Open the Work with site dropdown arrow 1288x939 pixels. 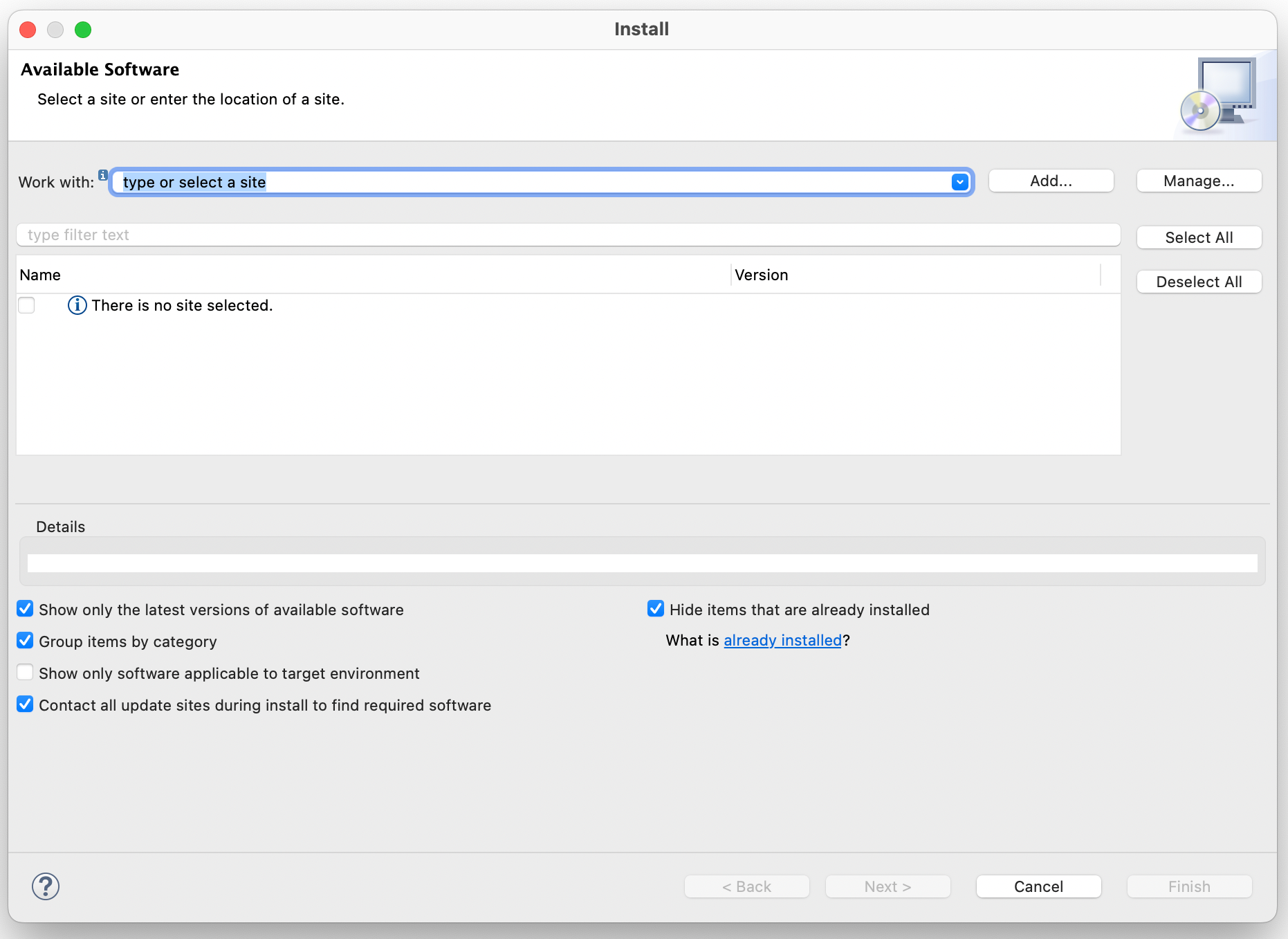click(x=959, y=182)
